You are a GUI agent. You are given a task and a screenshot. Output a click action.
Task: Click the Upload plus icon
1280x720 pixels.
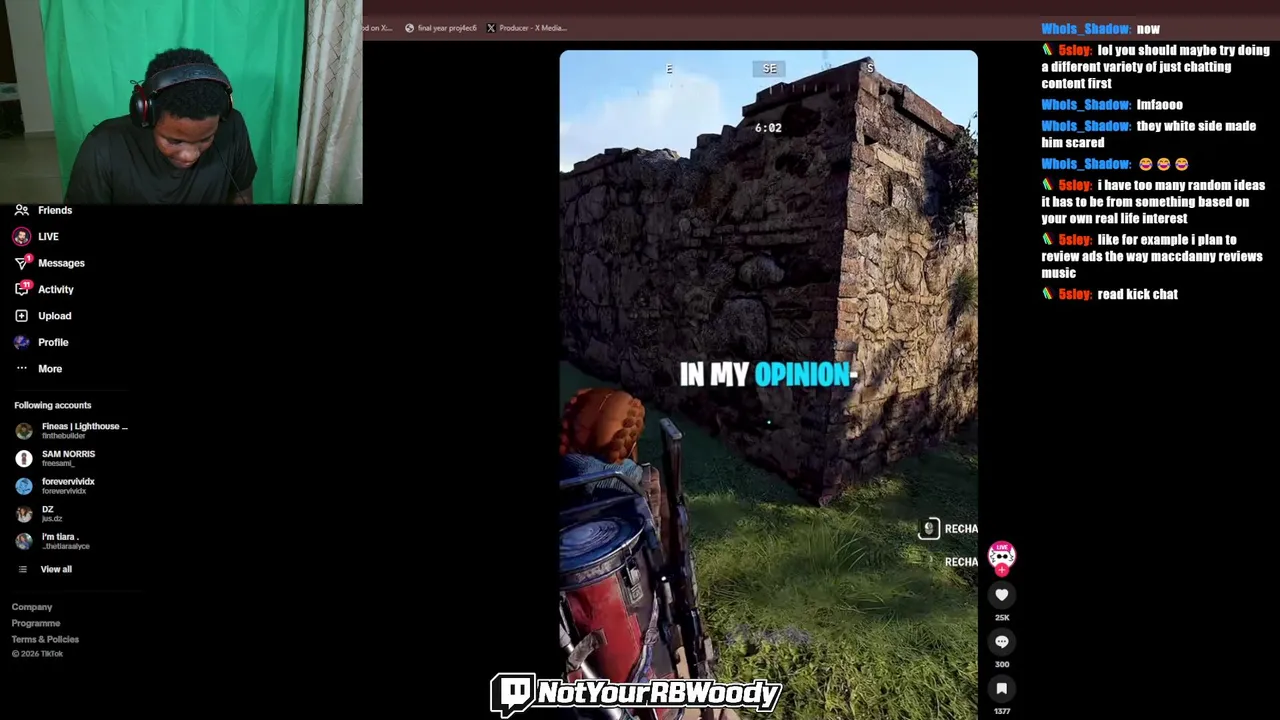click(x=22, y=316)
